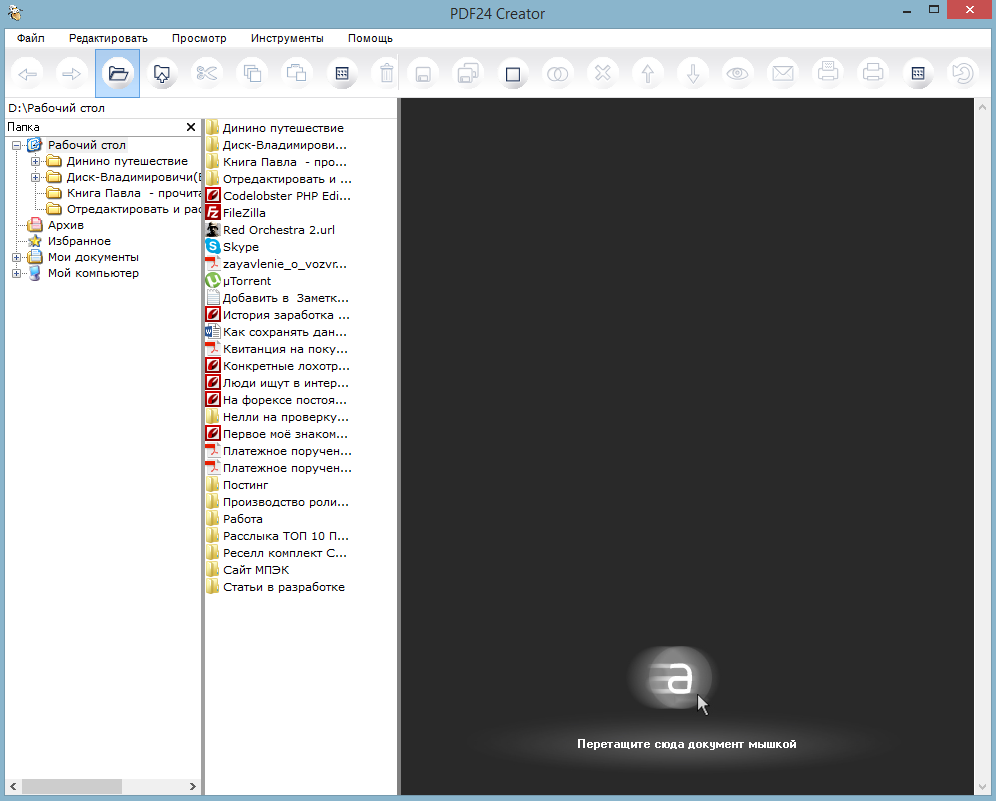Click the D:\Рабочий стол path field

coord(201,108)
